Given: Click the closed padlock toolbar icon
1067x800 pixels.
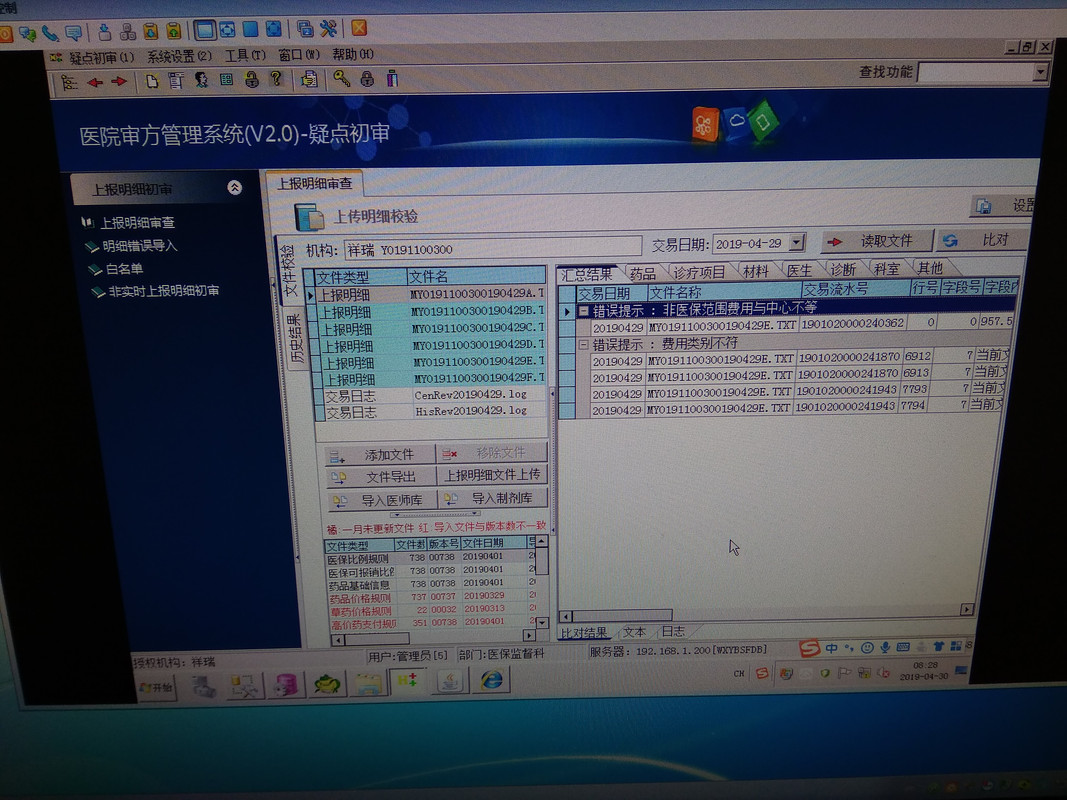Looking at the screenshot, I should [x=367, y=79].
